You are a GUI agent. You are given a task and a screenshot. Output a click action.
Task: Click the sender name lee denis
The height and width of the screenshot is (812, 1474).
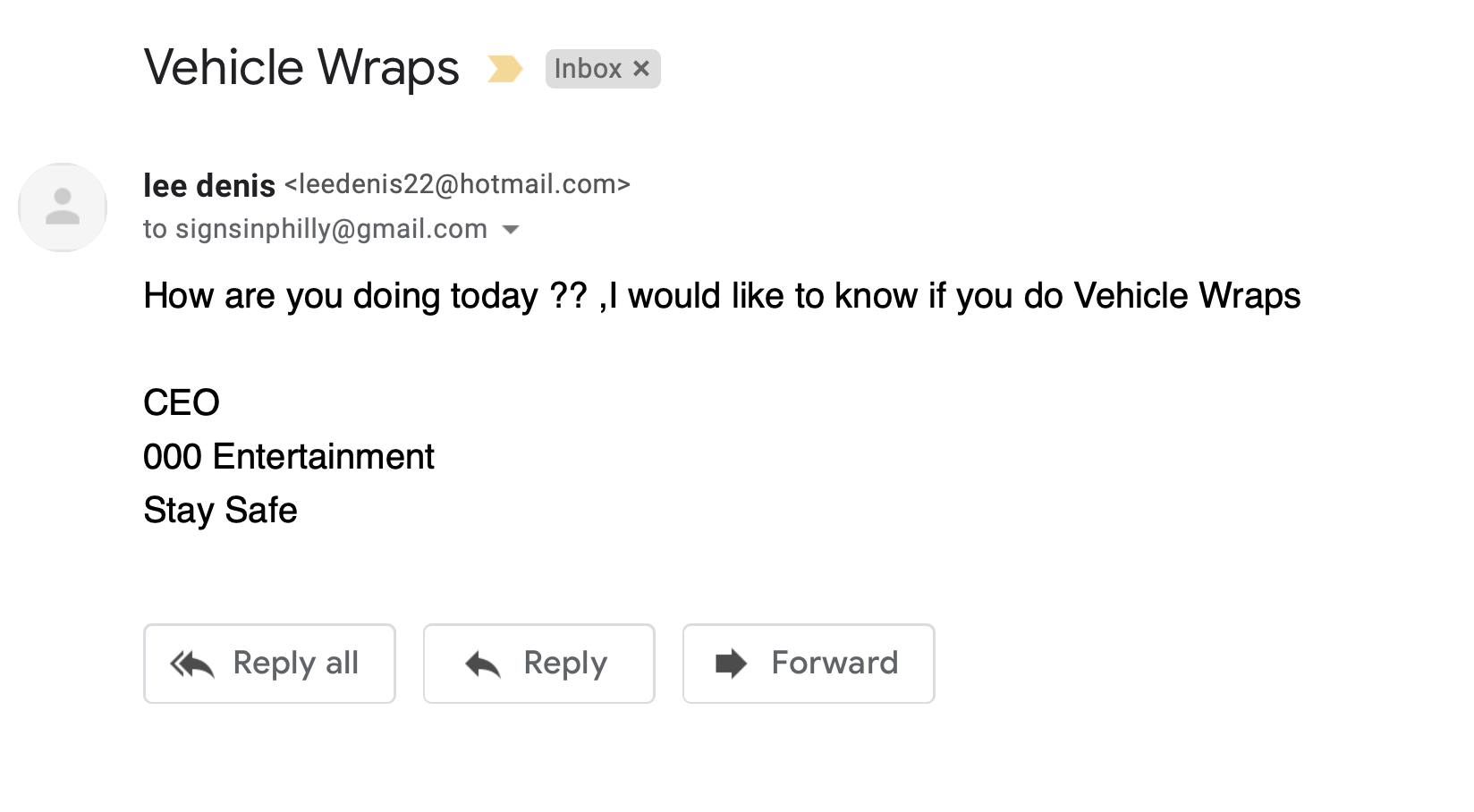coord(209,185)
